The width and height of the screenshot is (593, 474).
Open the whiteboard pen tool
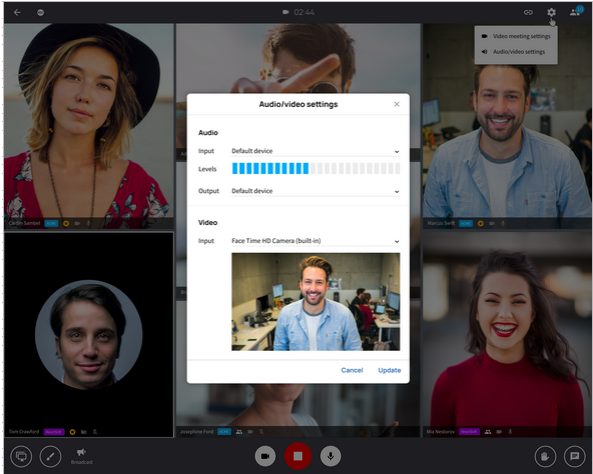point(50,456)
